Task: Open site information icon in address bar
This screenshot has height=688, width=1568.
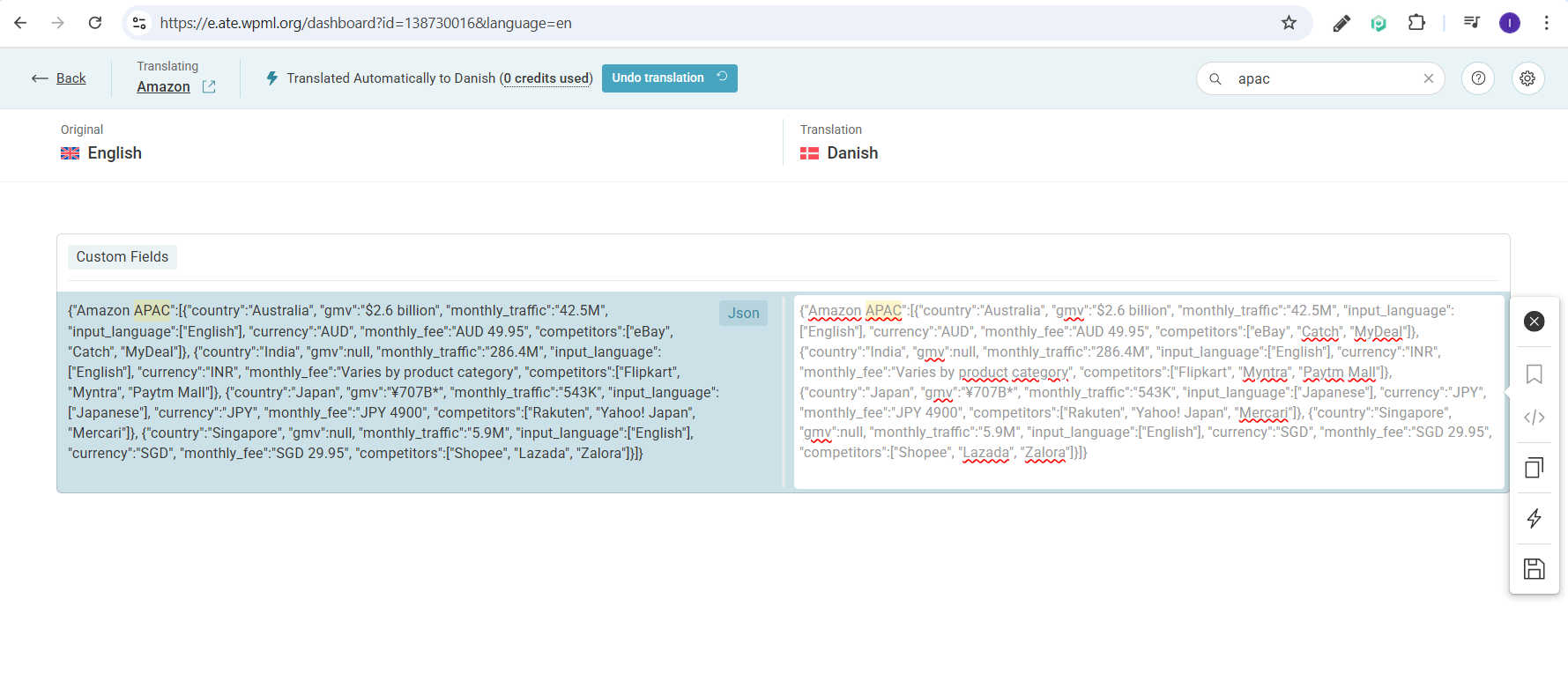Action: 139,23
